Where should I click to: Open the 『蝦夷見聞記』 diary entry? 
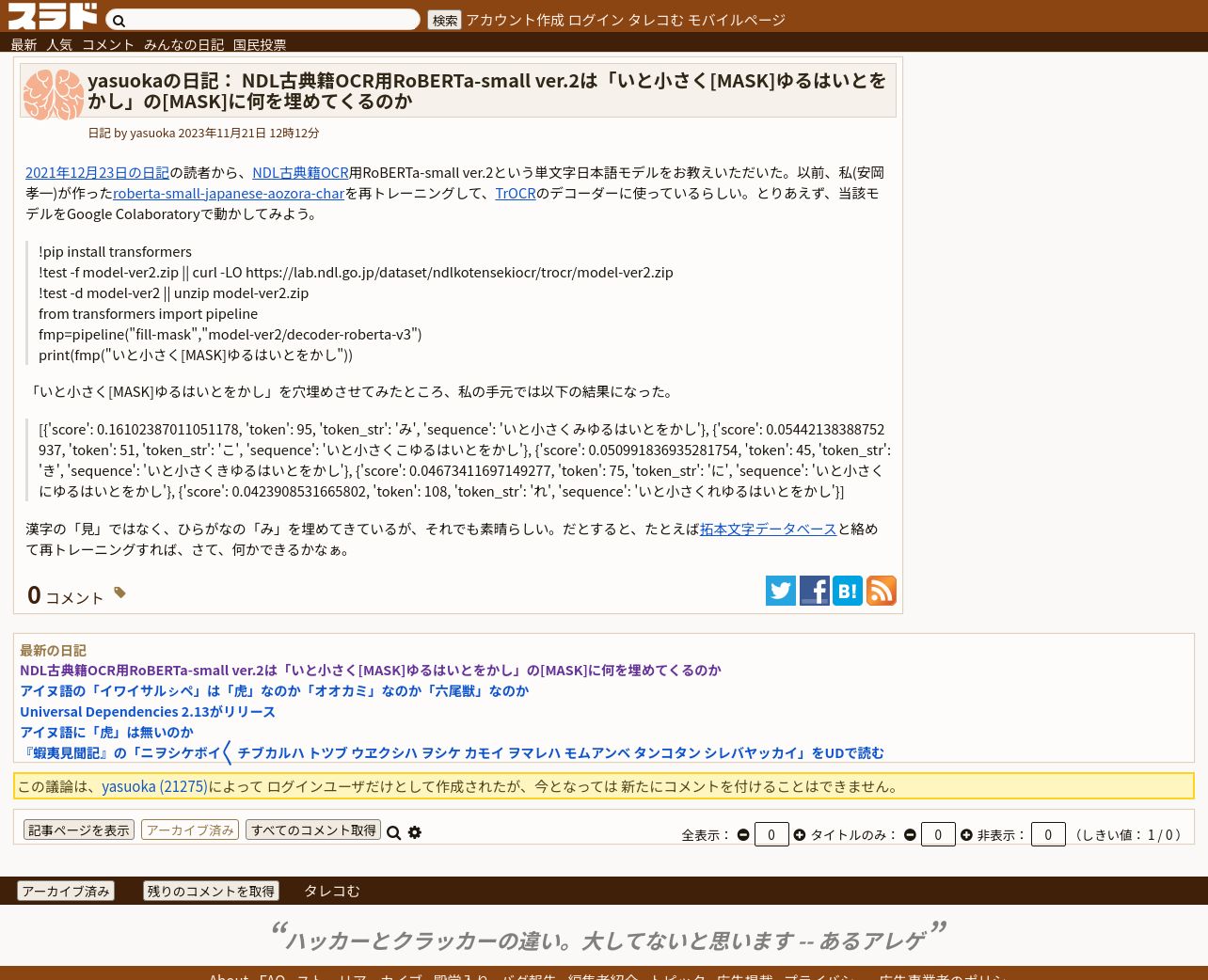coord(452,752)
